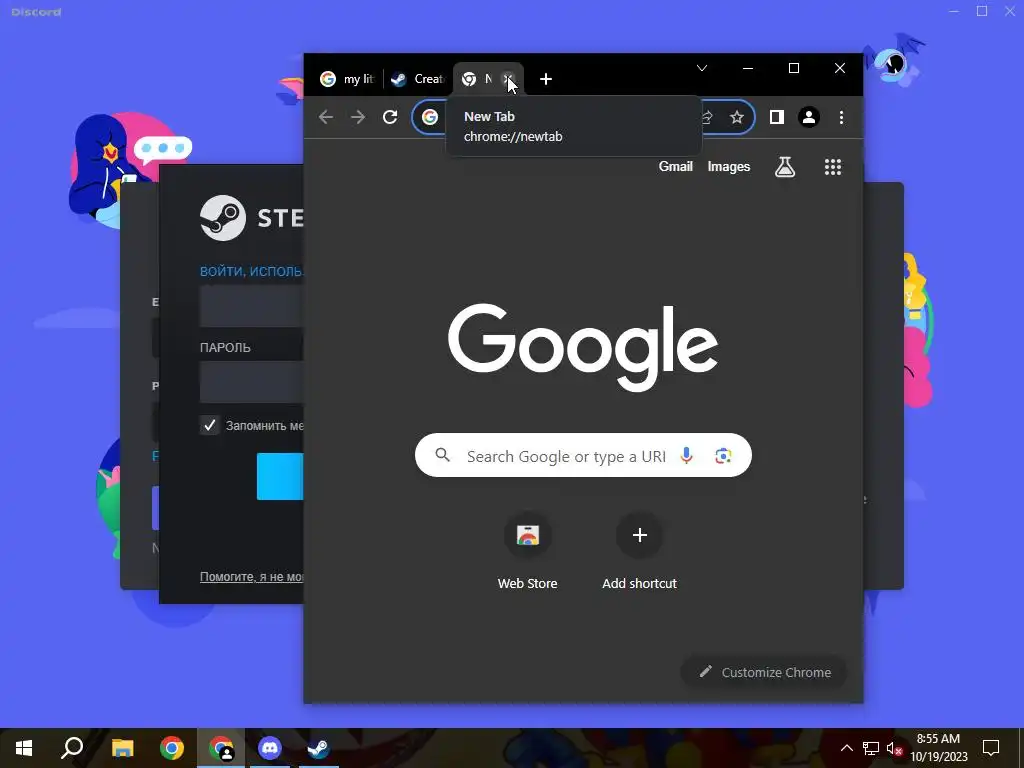Reload the page with the refresh icon
This screenshot has height=768, width=1024.
click(390, 118)
